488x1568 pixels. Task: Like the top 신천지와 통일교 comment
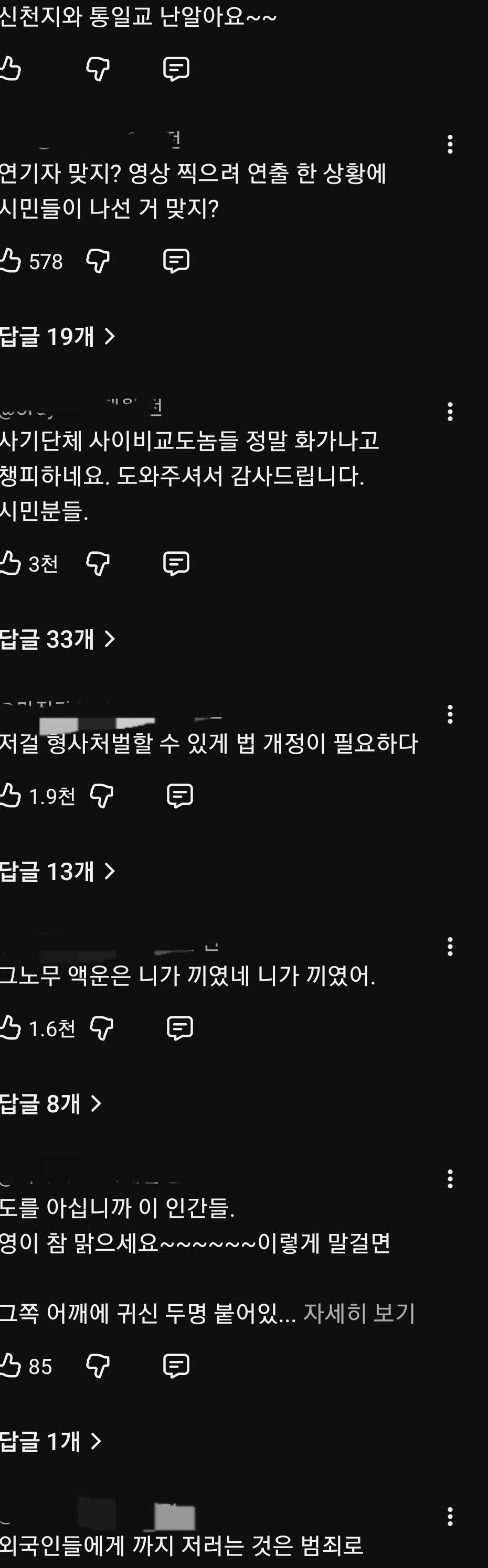[10, 69]
